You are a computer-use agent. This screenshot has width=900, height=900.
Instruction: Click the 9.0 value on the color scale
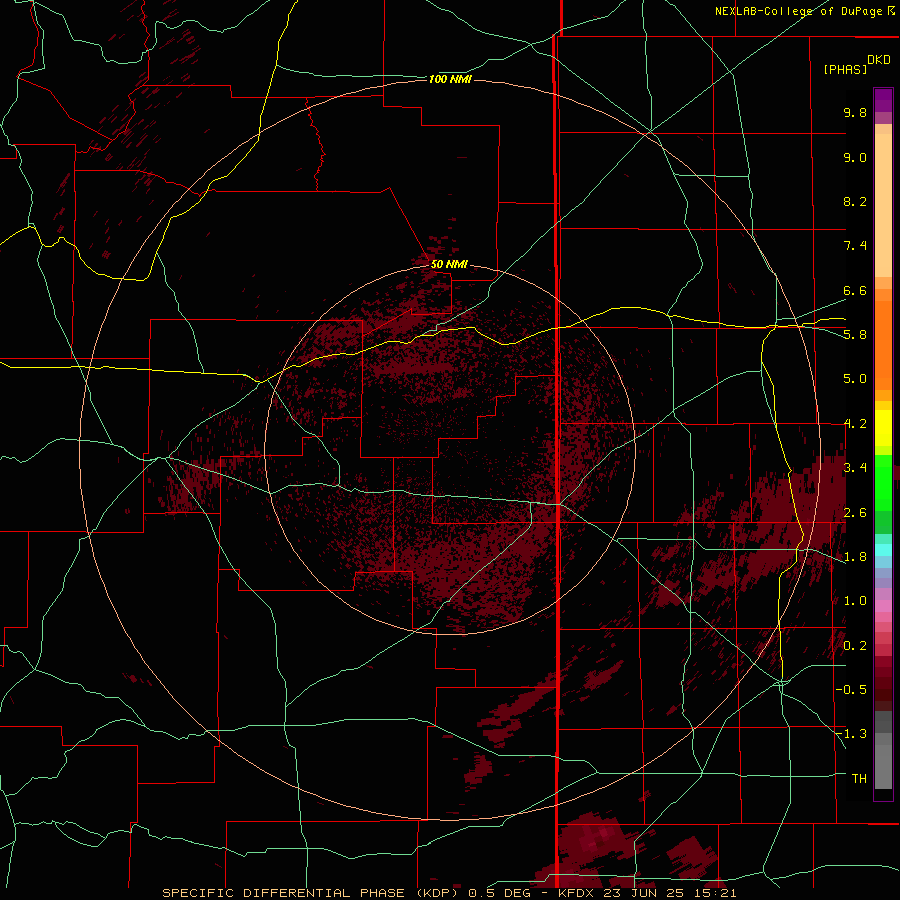pyautogui.click(x=855, y=157)
